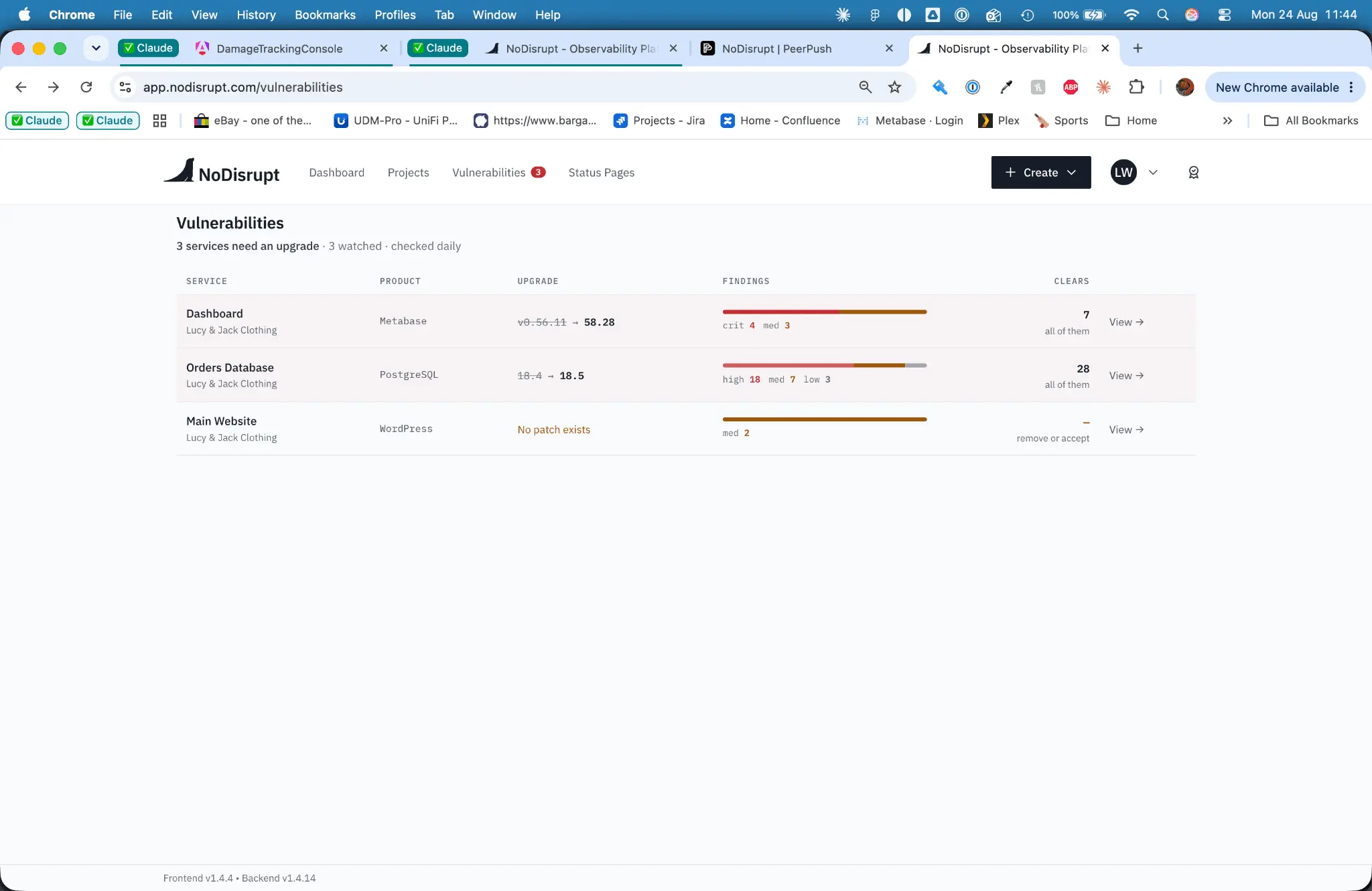Click the browser forward arrow
This screenshot has width=1372, height=891.
[x=54, y=87]
